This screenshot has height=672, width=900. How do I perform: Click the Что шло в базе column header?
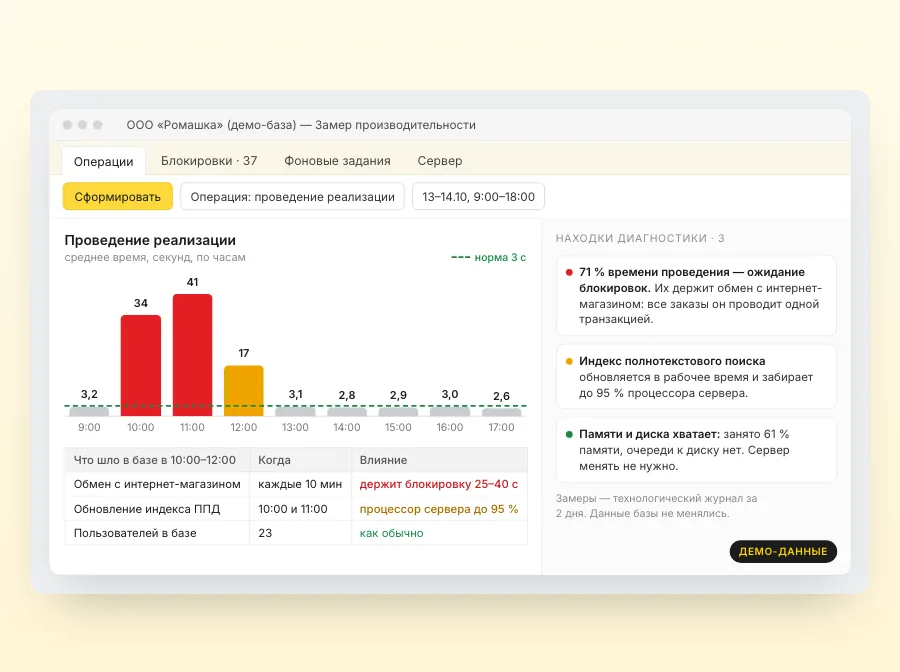[157, 460]
